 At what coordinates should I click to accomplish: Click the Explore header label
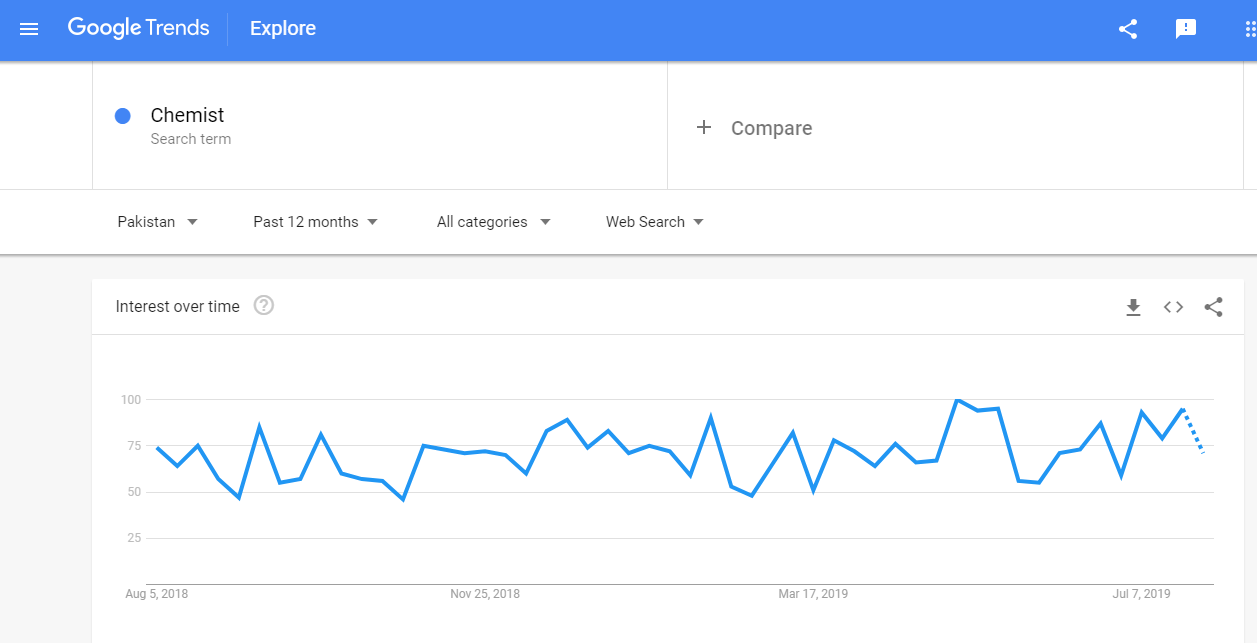point(283,29)
